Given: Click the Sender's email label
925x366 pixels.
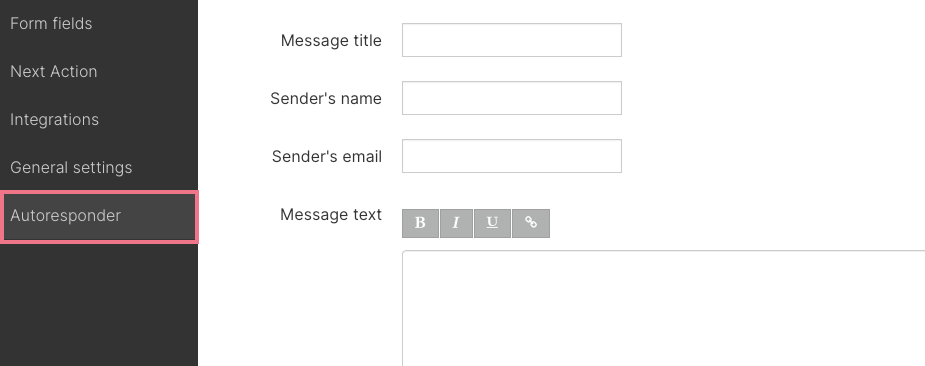Looking at the screenshot, I should pos(327,156).
